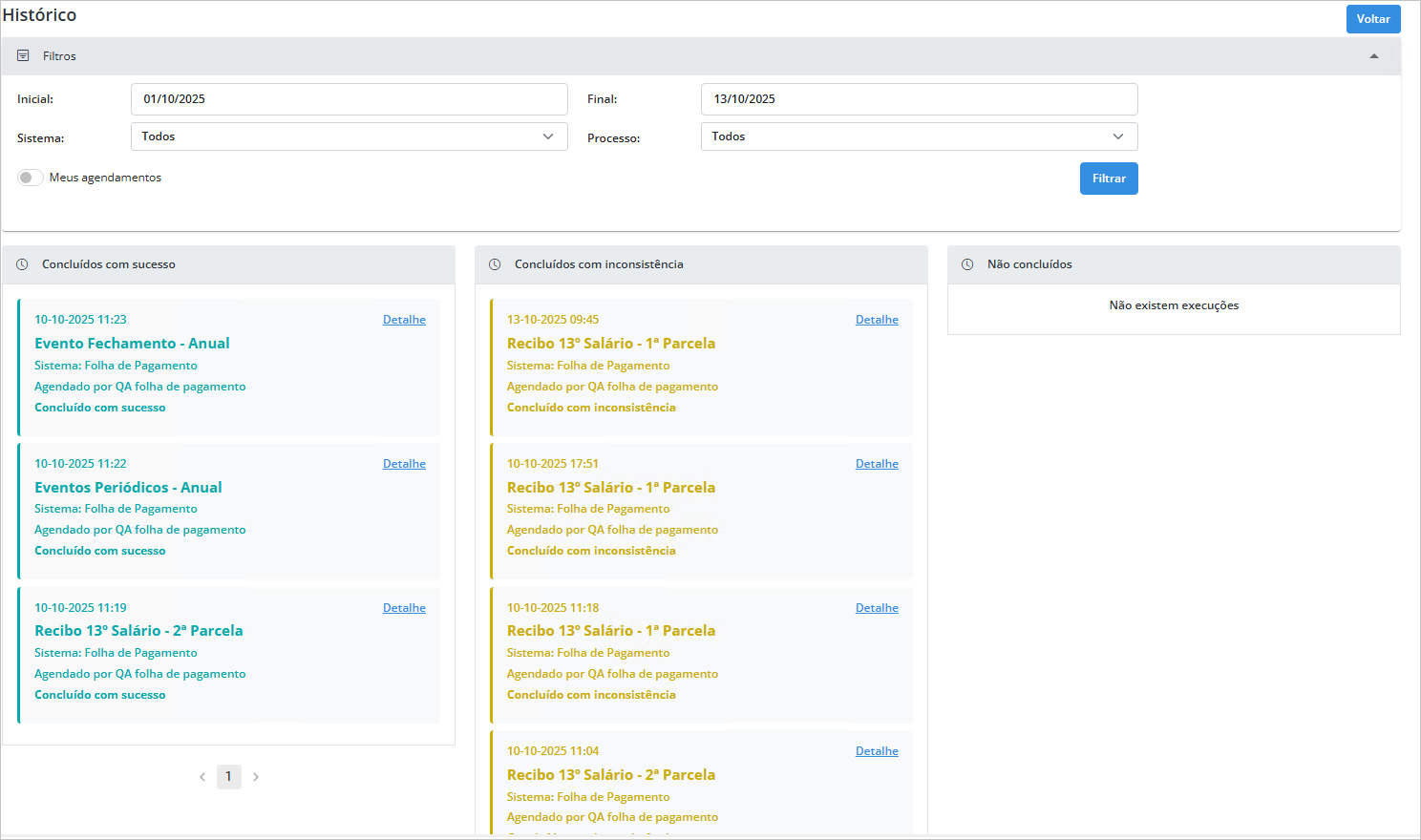
Task: Click clock icon in Concluídos com sucesso header
Action: (22, 264)
